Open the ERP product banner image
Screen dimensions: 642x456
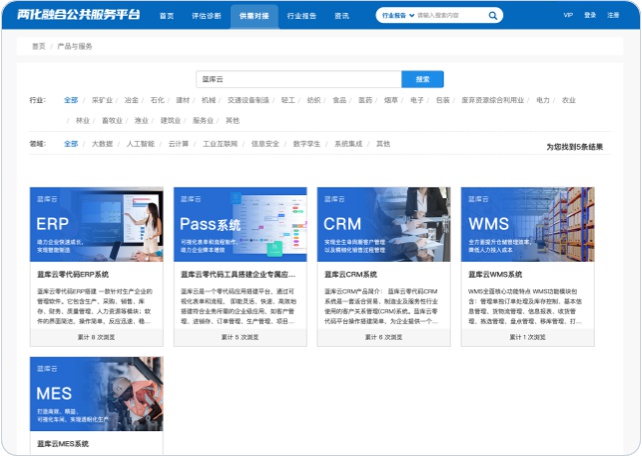click(x=97, y=224)
